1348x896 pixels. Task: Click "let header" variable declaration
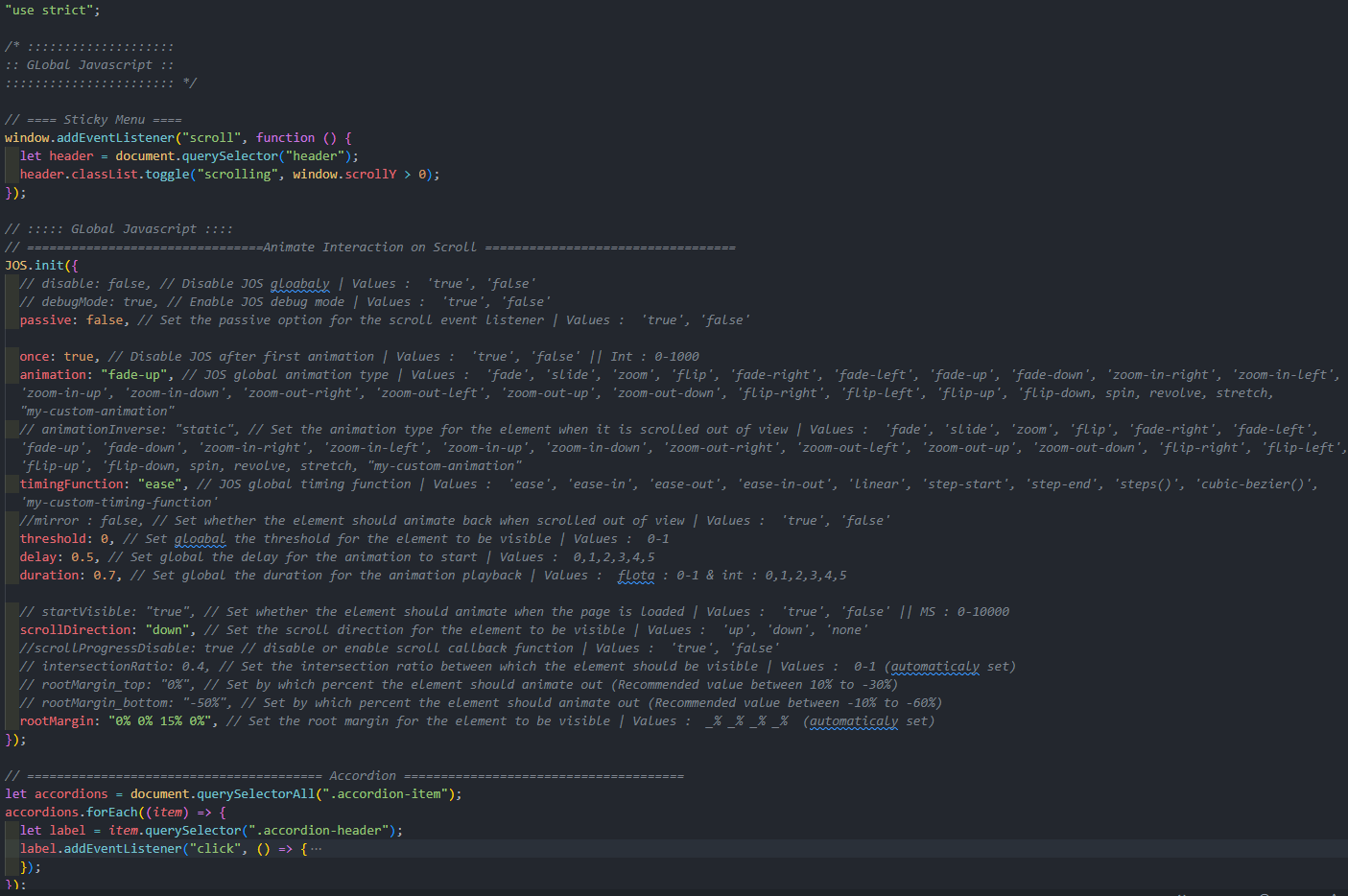[x=57, y=156]
